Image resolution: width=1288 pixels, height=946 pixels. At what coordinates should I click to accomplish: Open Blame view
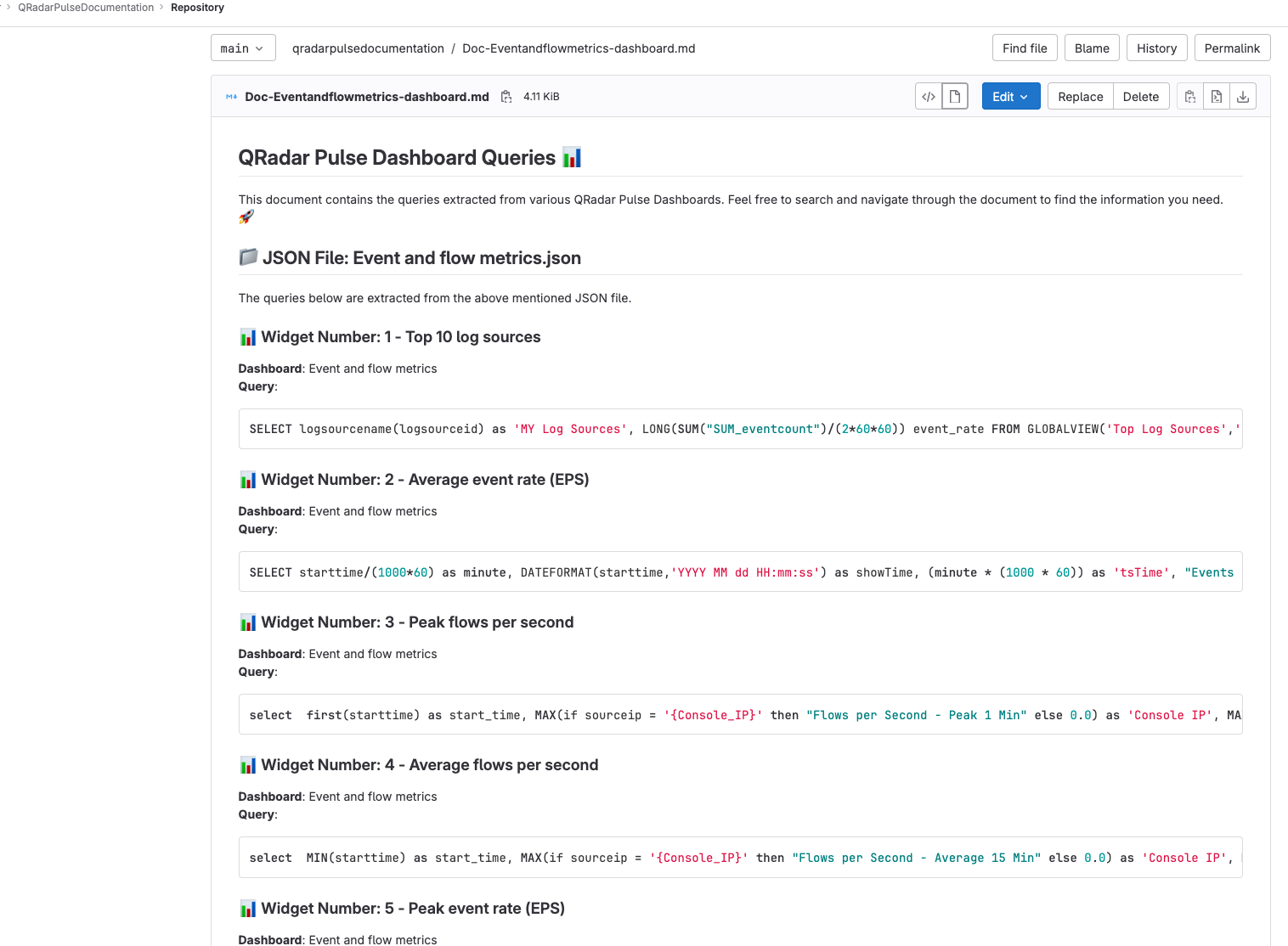[x=1092, y=48]
